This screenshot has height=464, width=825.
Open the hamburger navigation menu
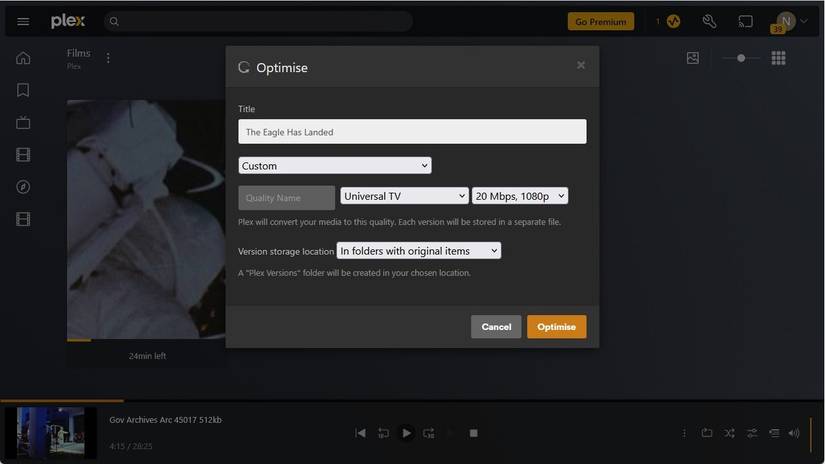(x=23, y=22)
